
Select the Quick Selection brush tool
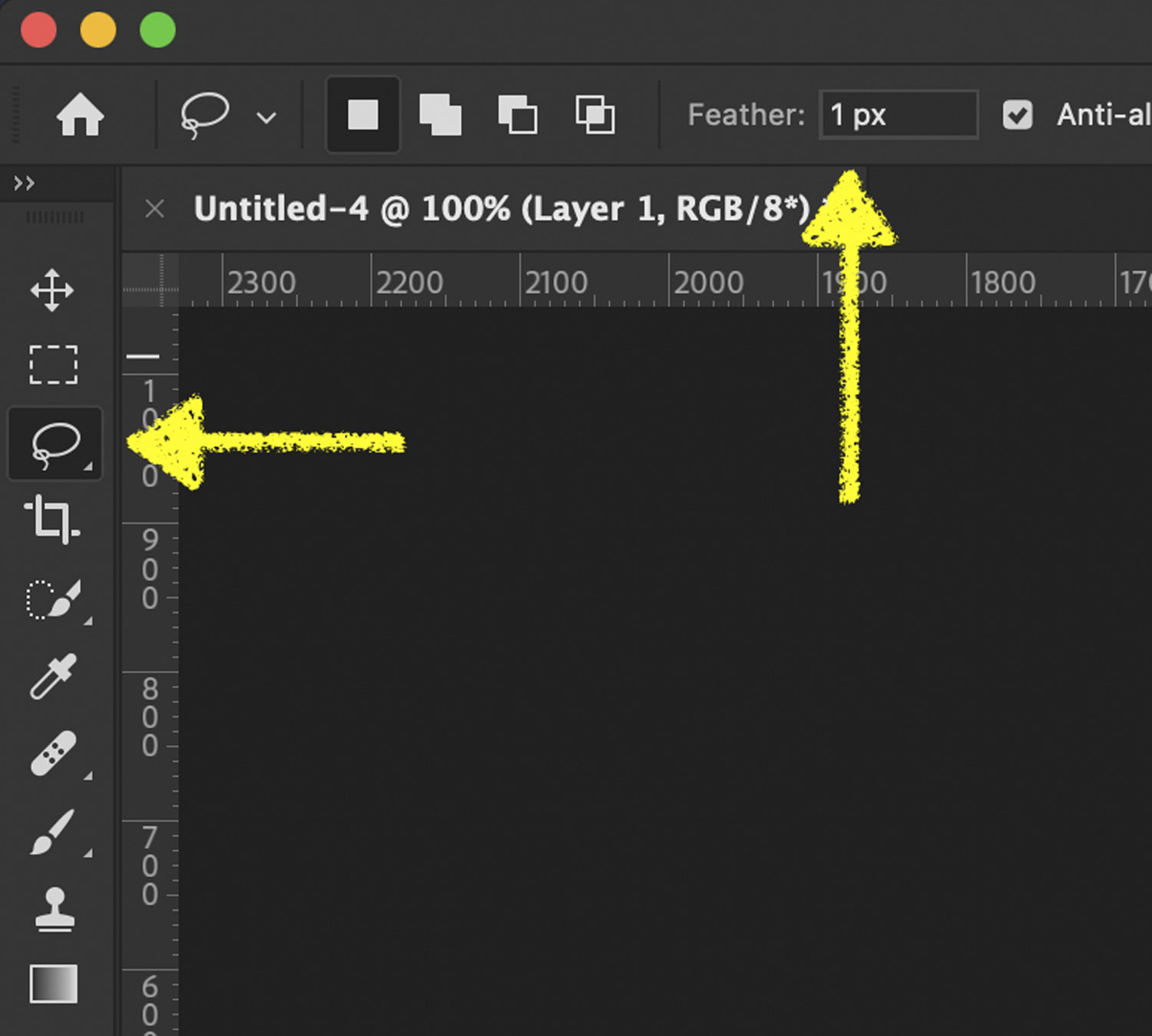pyautogui.click(x=53, y=600)
